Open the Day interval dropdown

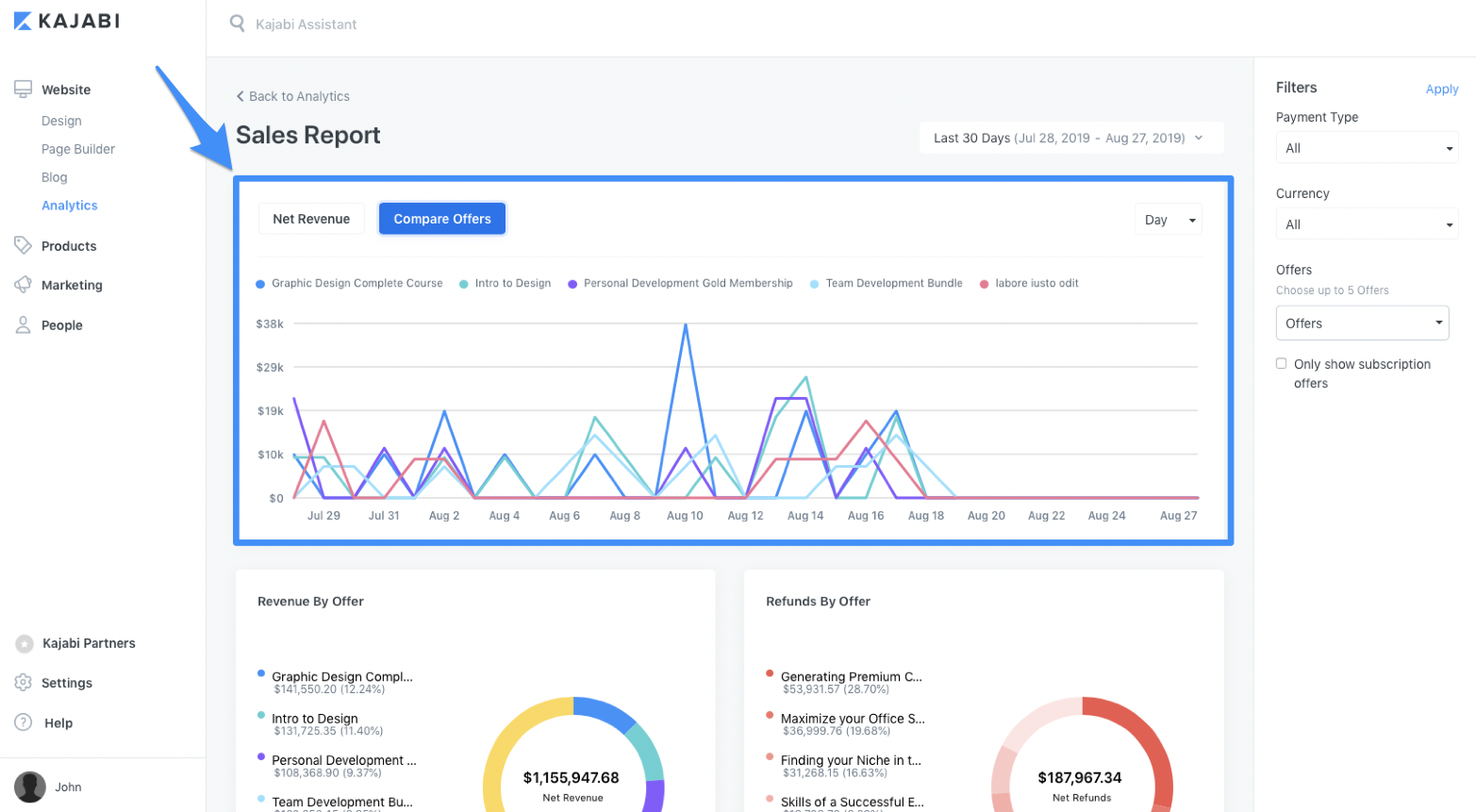point(1169,220)
